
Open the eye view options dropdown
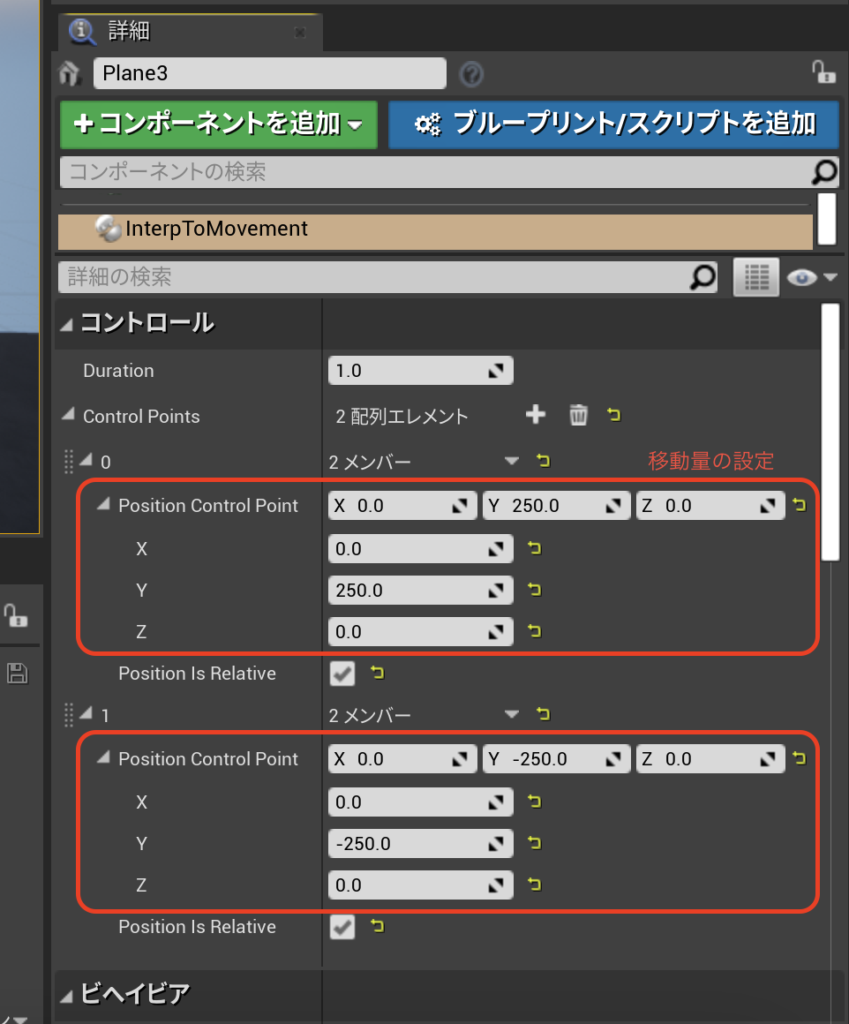[x=810, y=277]
